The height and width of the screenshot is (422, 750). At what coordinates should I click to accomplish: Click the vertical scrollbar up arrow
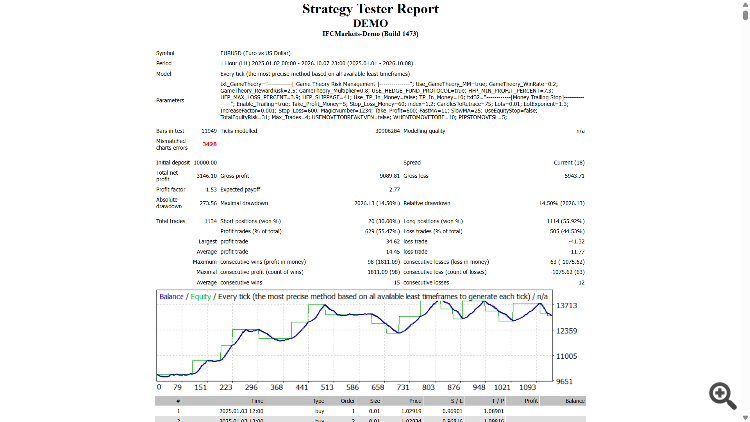[745, 4]
